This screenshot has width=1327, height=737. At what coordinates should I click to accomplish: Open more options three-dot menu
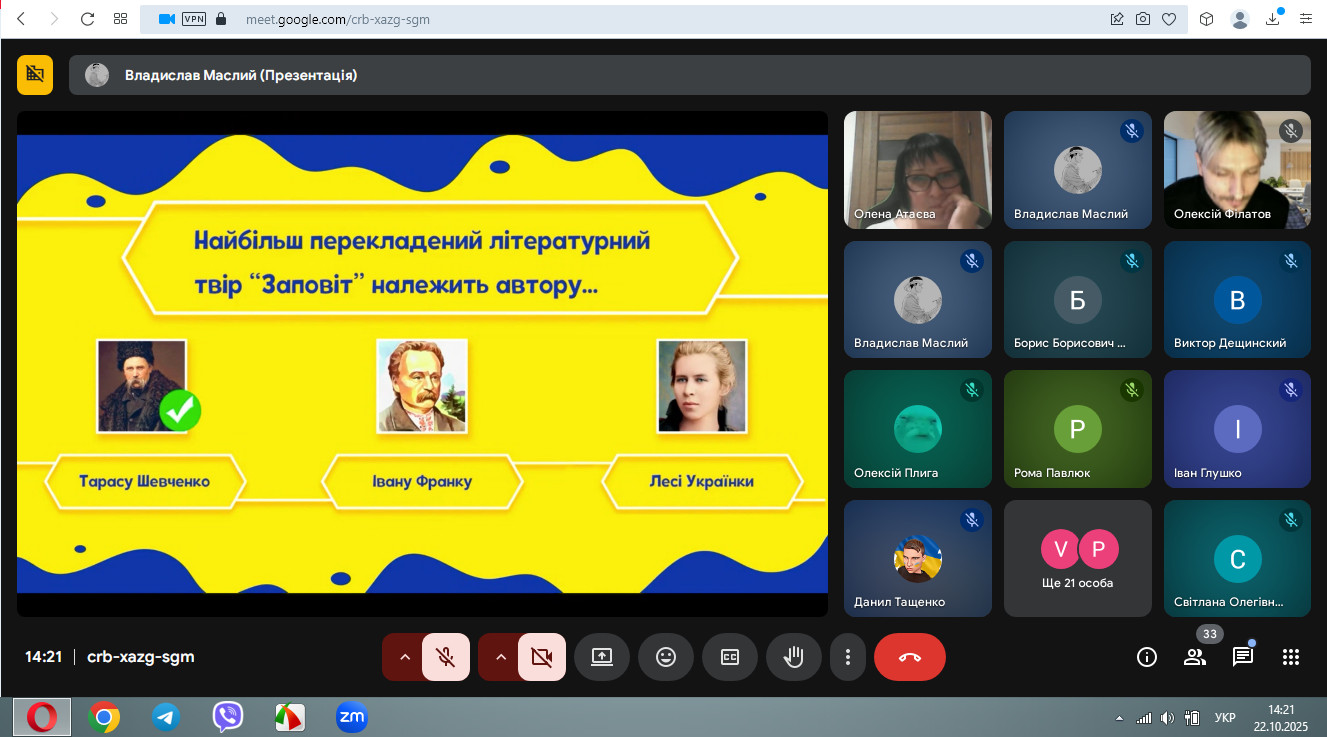click(x=848, y=657)
